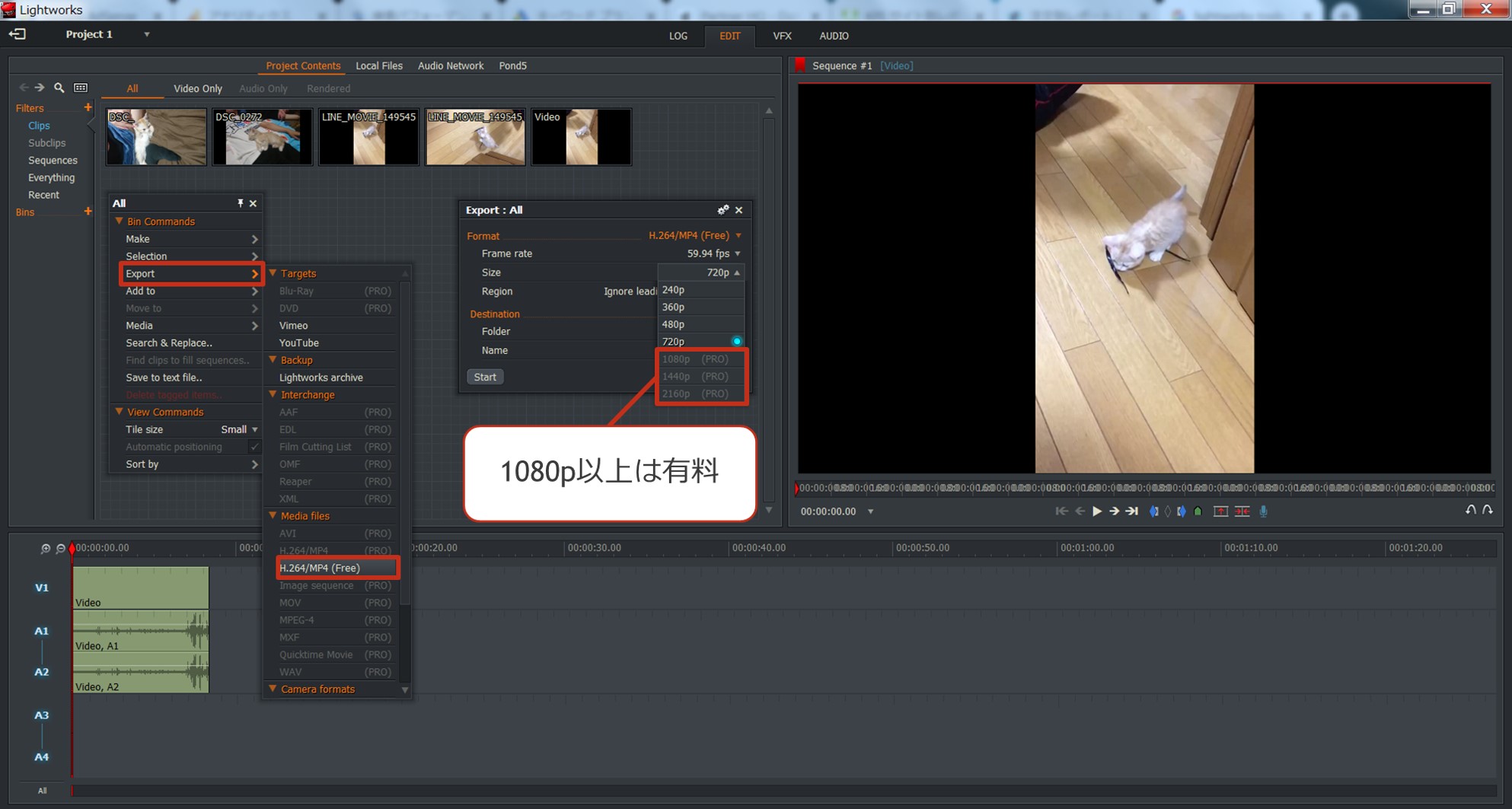
Task: Select 240p export size
Action: pos(700,290)
